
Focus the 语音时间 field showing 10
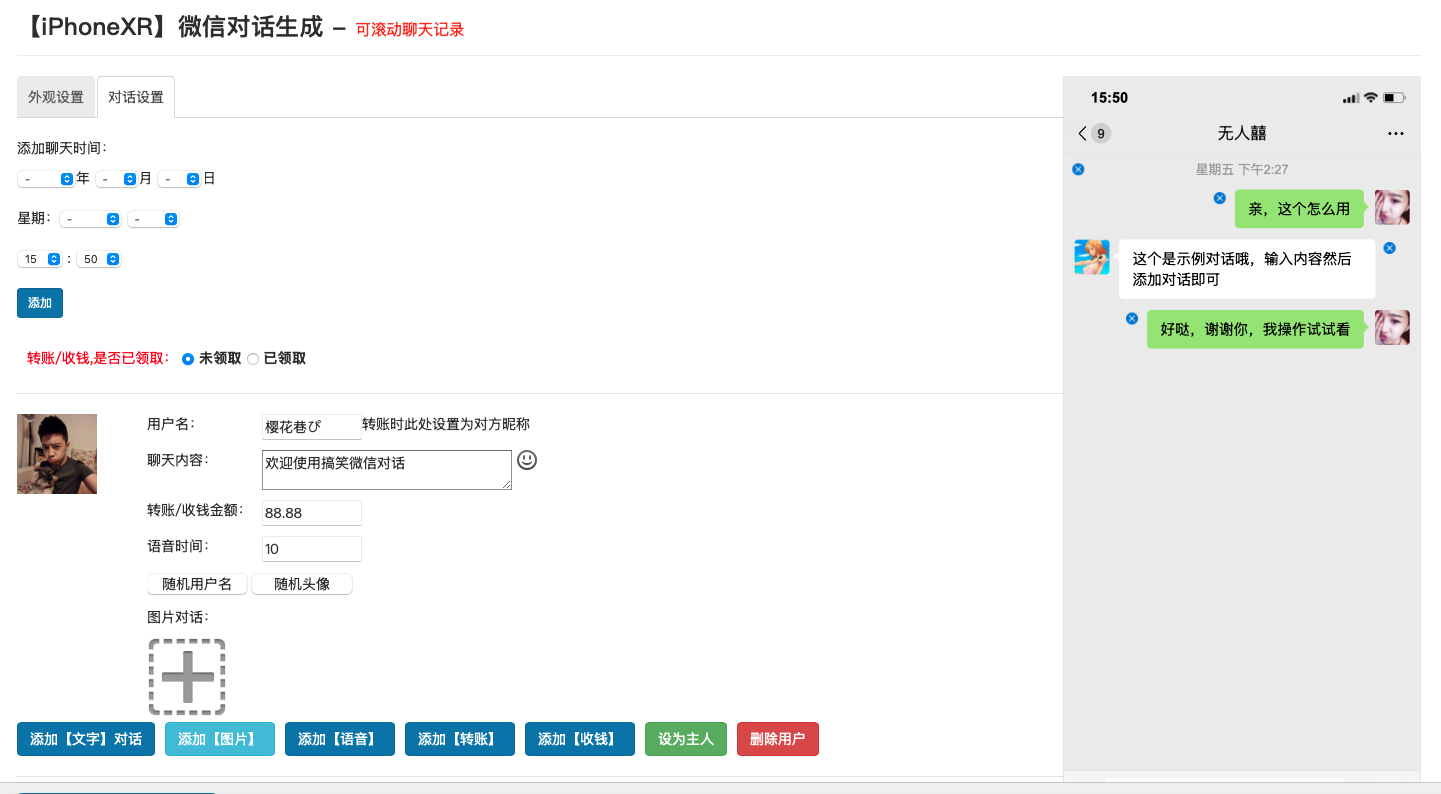tap(312, 549)
